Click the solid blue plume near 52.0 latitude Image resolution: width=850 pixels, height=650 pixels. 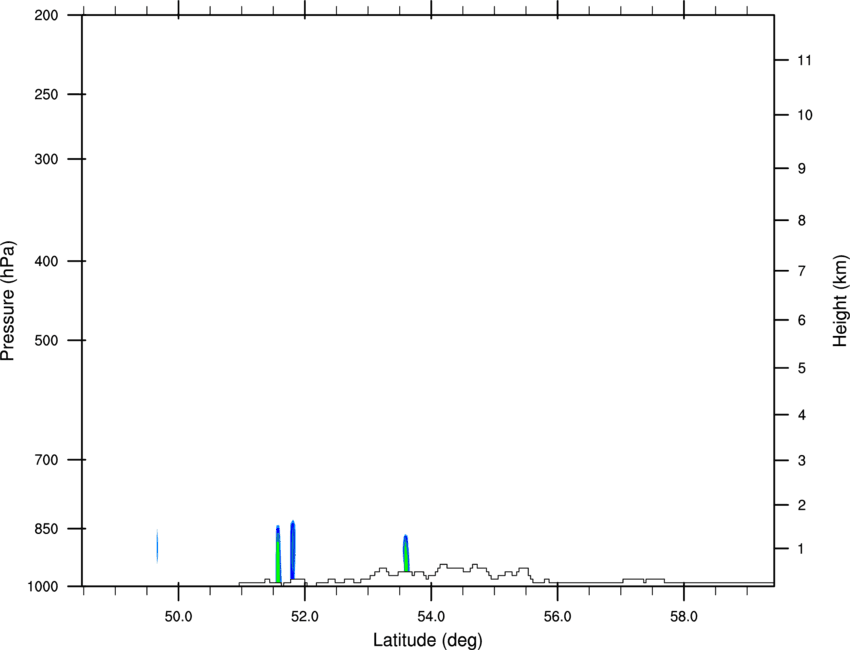[293, 550]
